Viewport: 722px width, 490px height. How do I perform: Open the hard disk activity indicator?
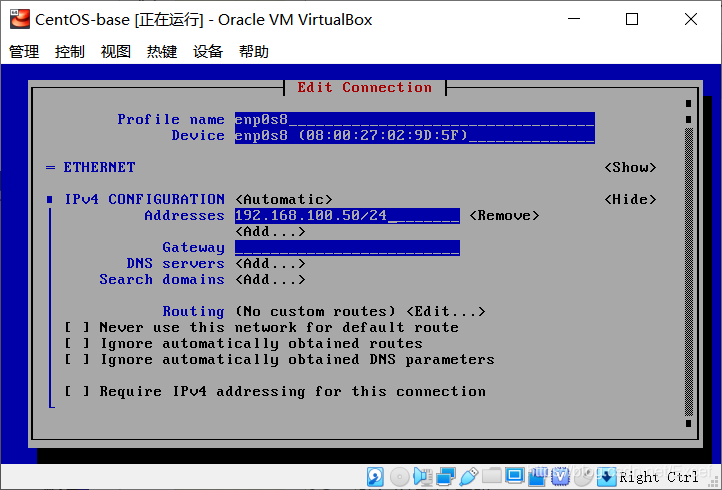coord(375,477)
